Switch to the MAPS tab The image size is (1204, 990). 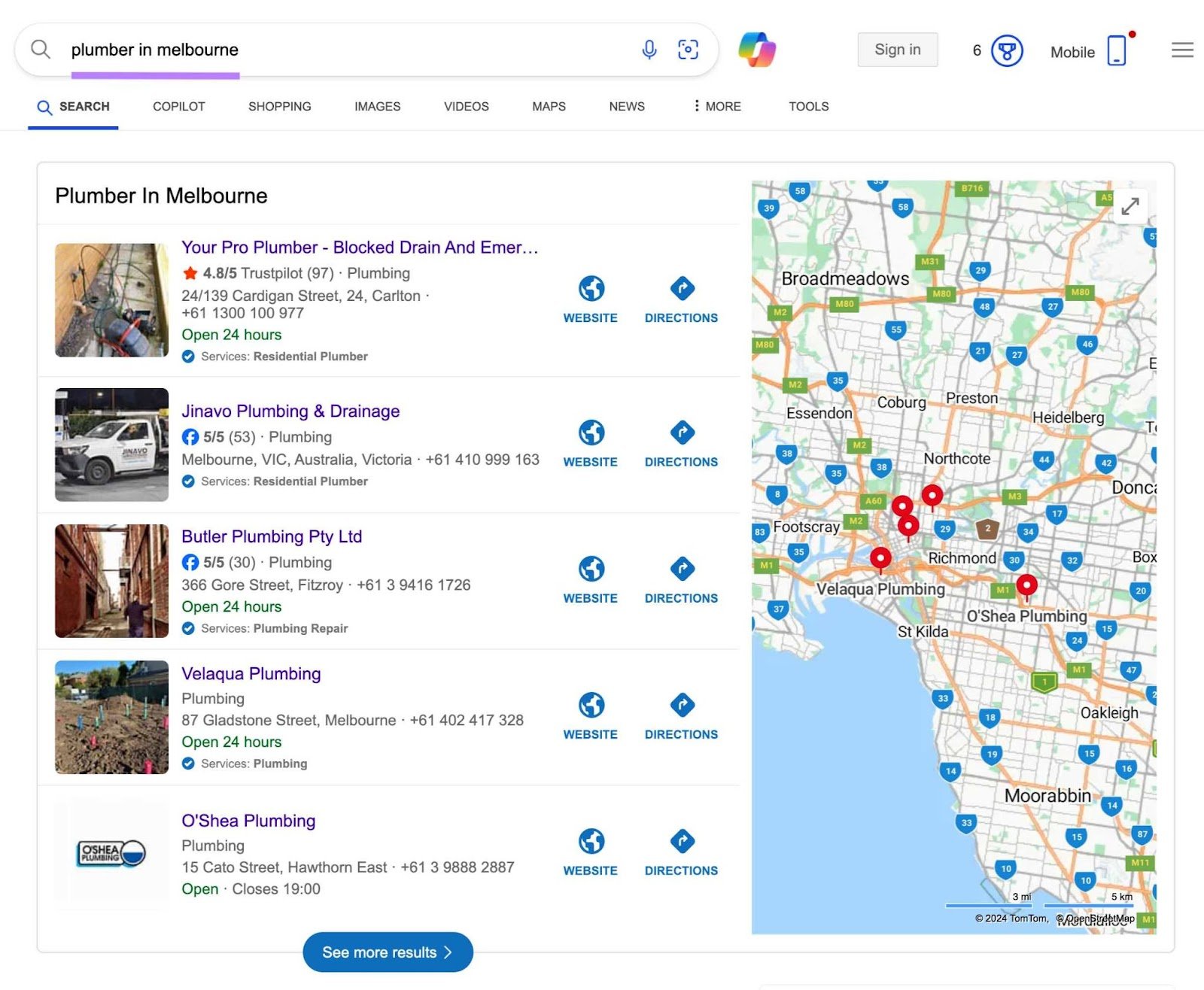pos(548,106)
